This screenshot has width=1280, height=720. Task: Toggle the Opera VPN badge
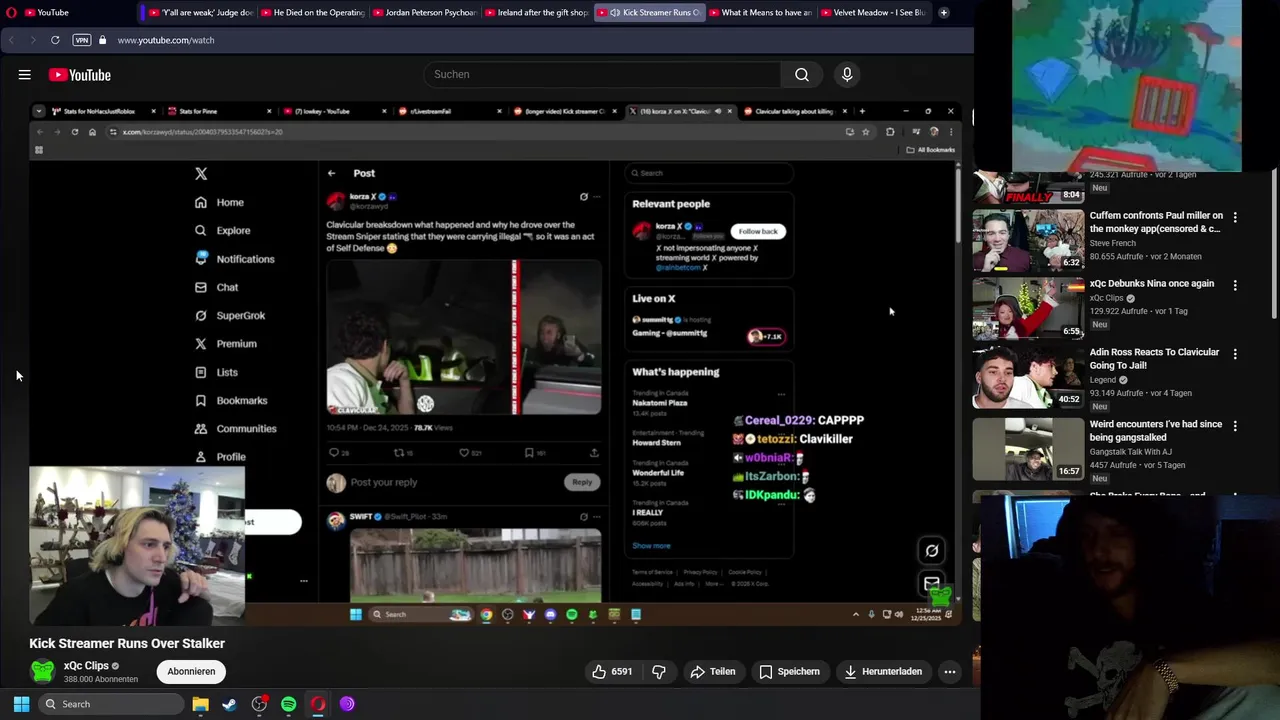click(x=81, y=40)
